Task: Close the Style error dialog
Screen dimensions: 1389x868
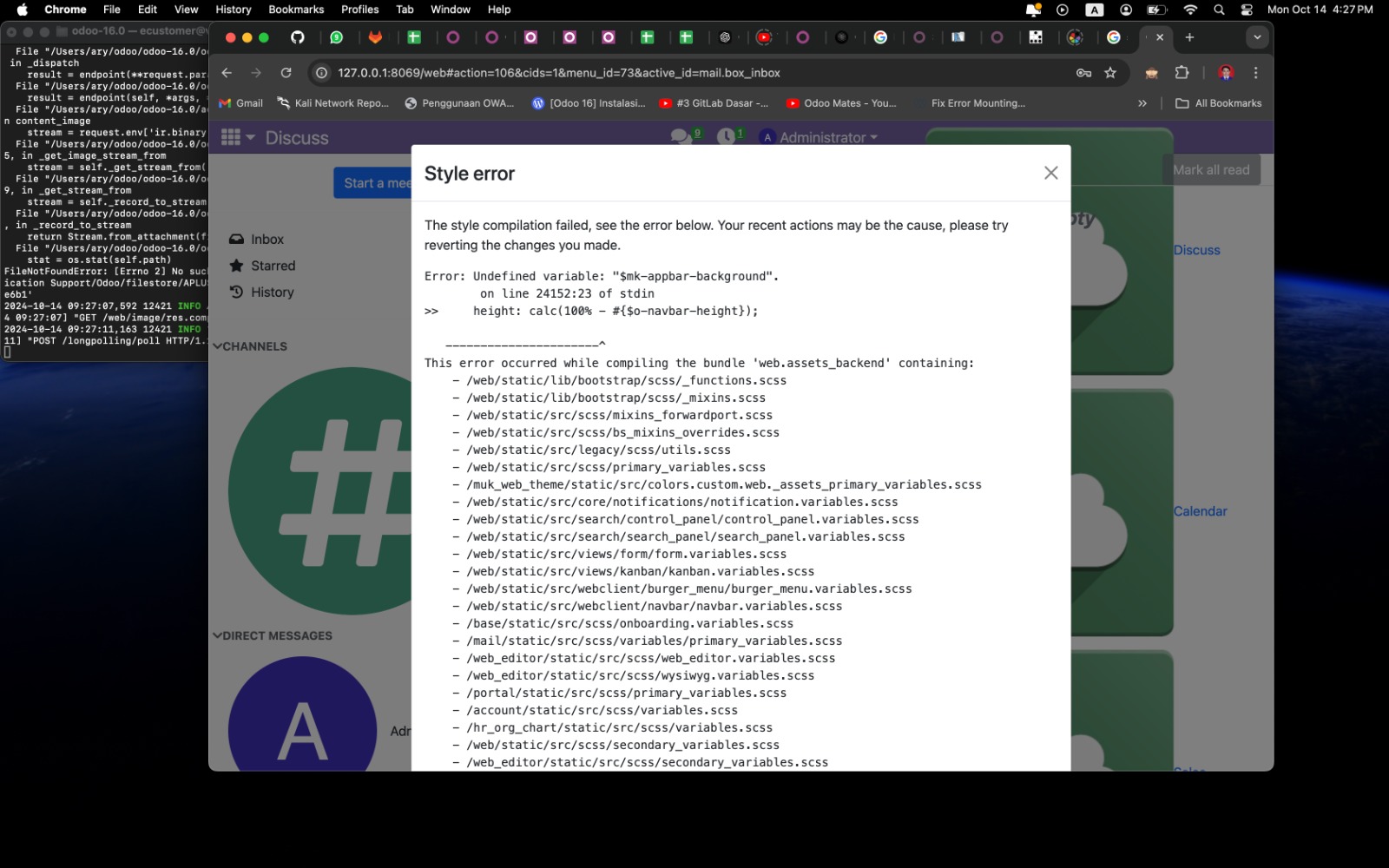Action: [x=1050, y=173]
